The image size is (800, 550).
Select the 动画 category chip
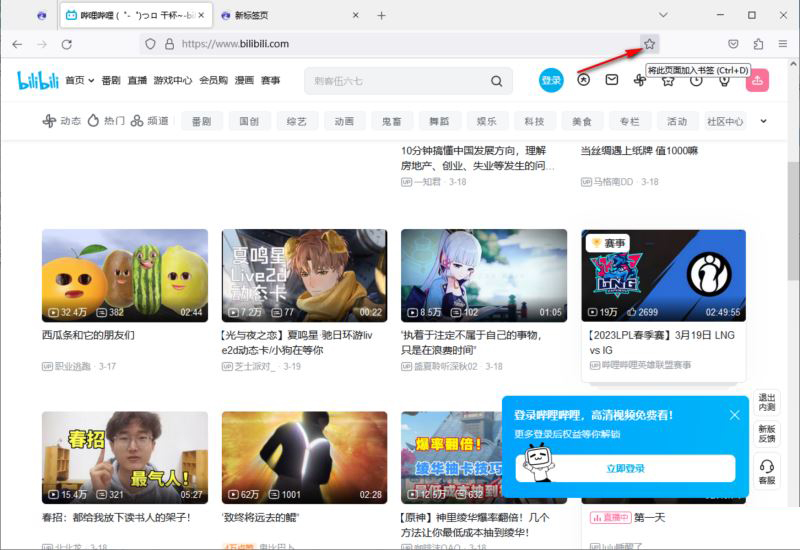(x=344, y=121)
